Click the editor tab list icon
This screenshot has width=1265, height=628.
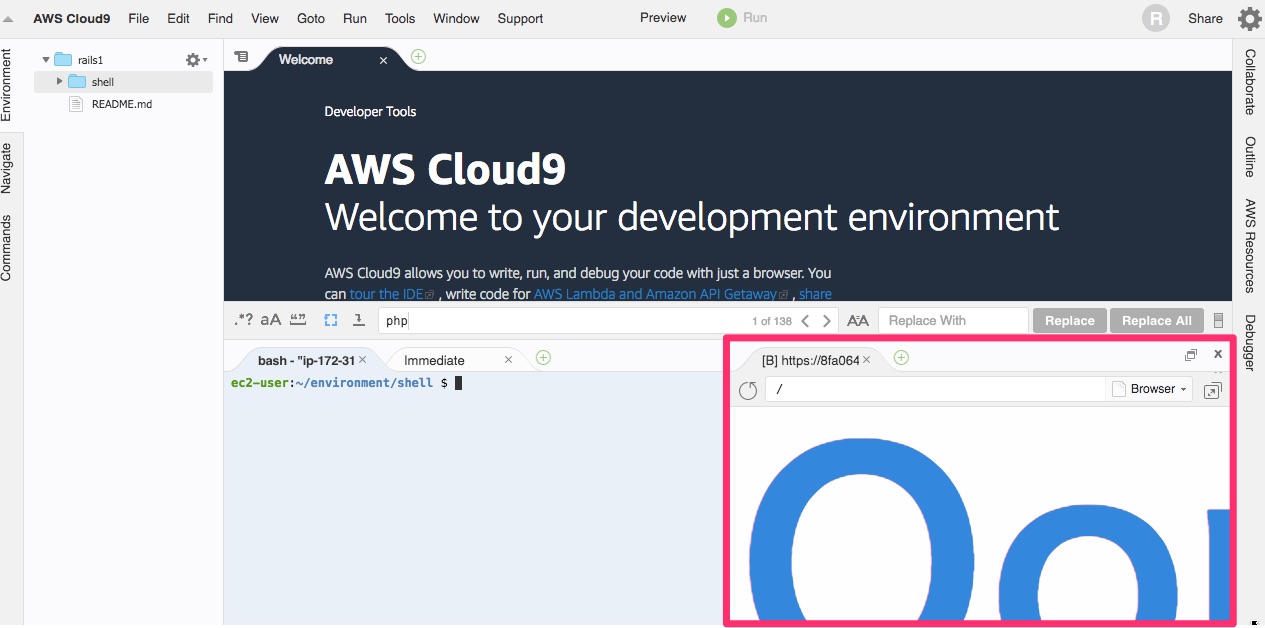tap(241, 57)
